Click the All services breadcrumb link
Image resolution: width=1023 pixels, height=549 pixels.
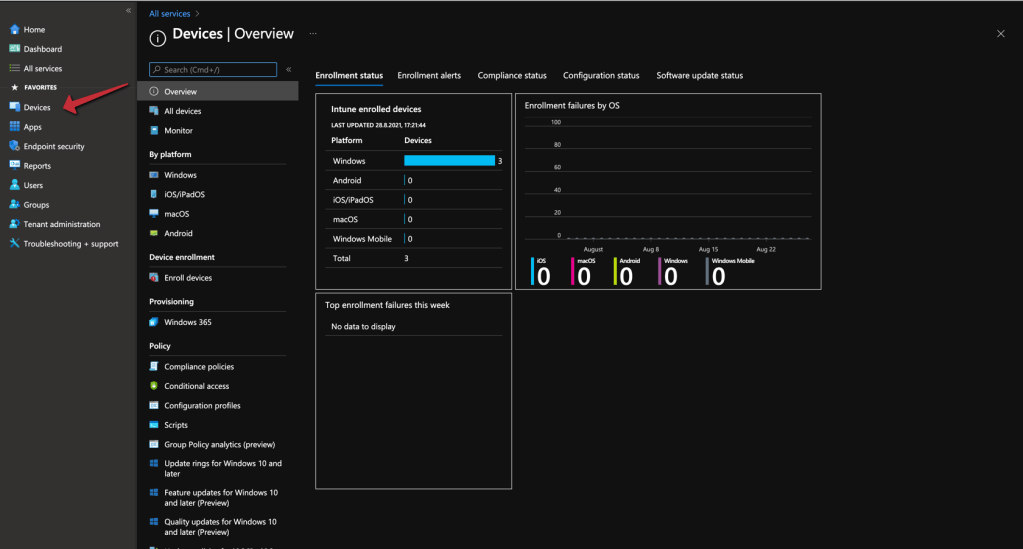pos(170,13)
